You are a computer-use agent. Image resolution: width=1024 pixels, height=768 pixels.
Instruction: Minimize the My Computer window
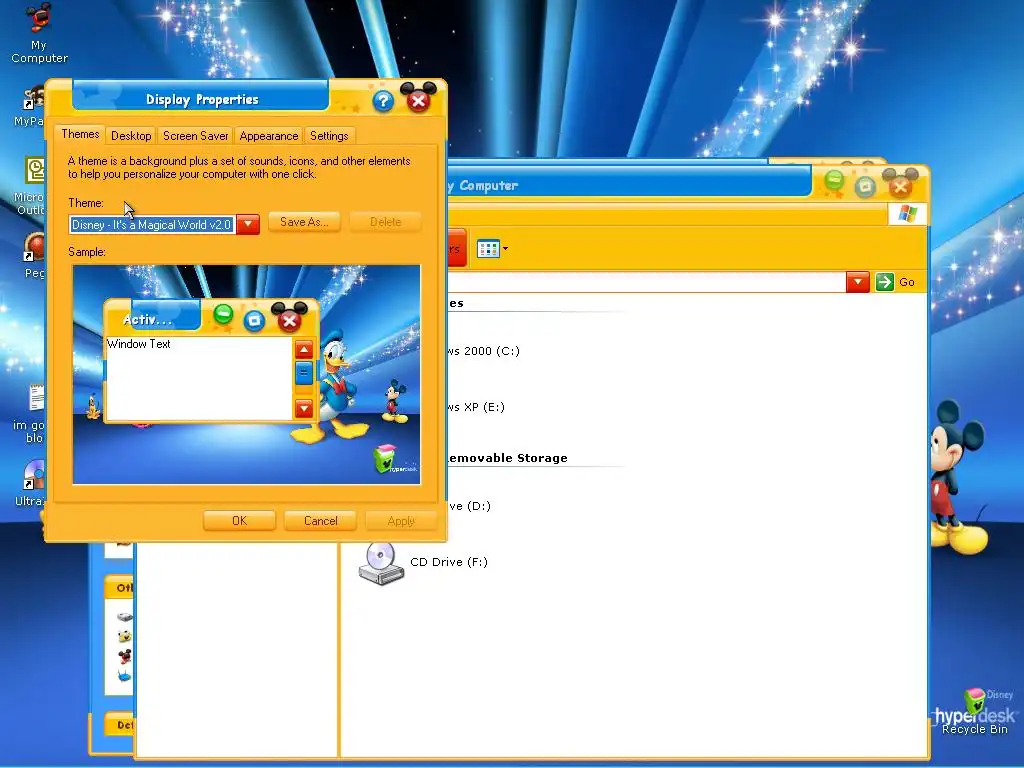(834, 180)
